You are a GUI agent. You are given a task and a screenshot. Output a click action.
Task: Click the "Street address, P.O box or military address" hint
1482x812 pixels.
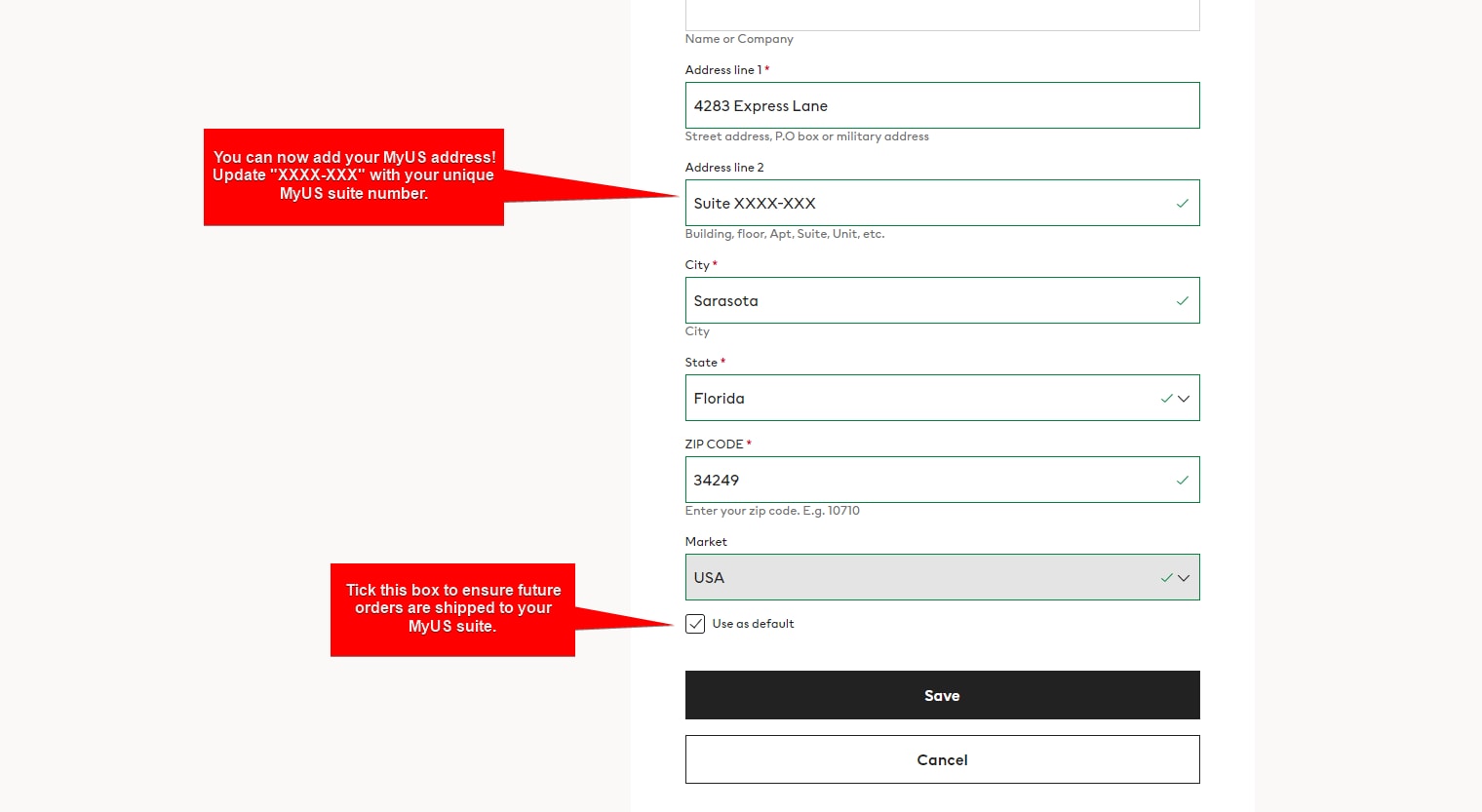806,136
